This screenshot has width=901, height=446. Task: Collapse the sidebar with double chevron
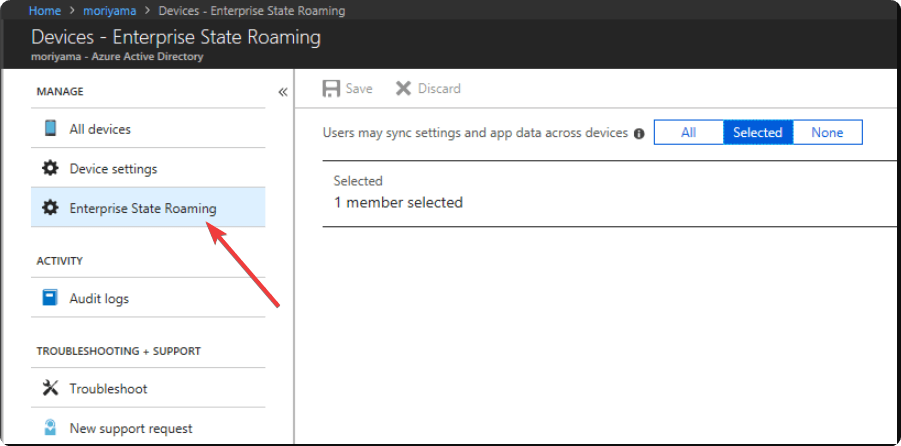(x=283, y=92)
